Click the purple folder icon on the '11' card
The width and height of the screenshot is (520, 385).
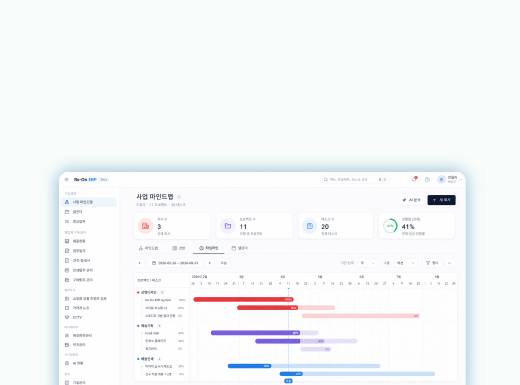tap(228, 226)
